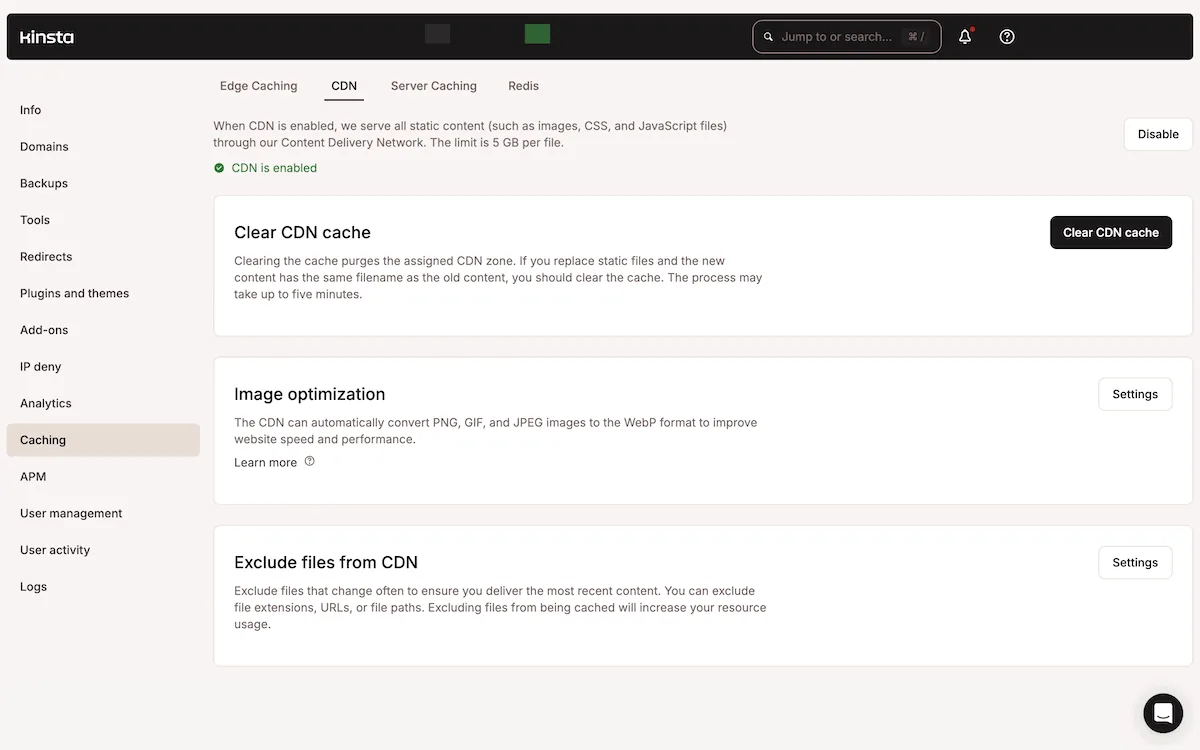Image resolution: width=1200 pixels, height=750 pixels.
Task: Switch to the Edge Caching tab
Action: pyautogui.click(x=258, y=86)
